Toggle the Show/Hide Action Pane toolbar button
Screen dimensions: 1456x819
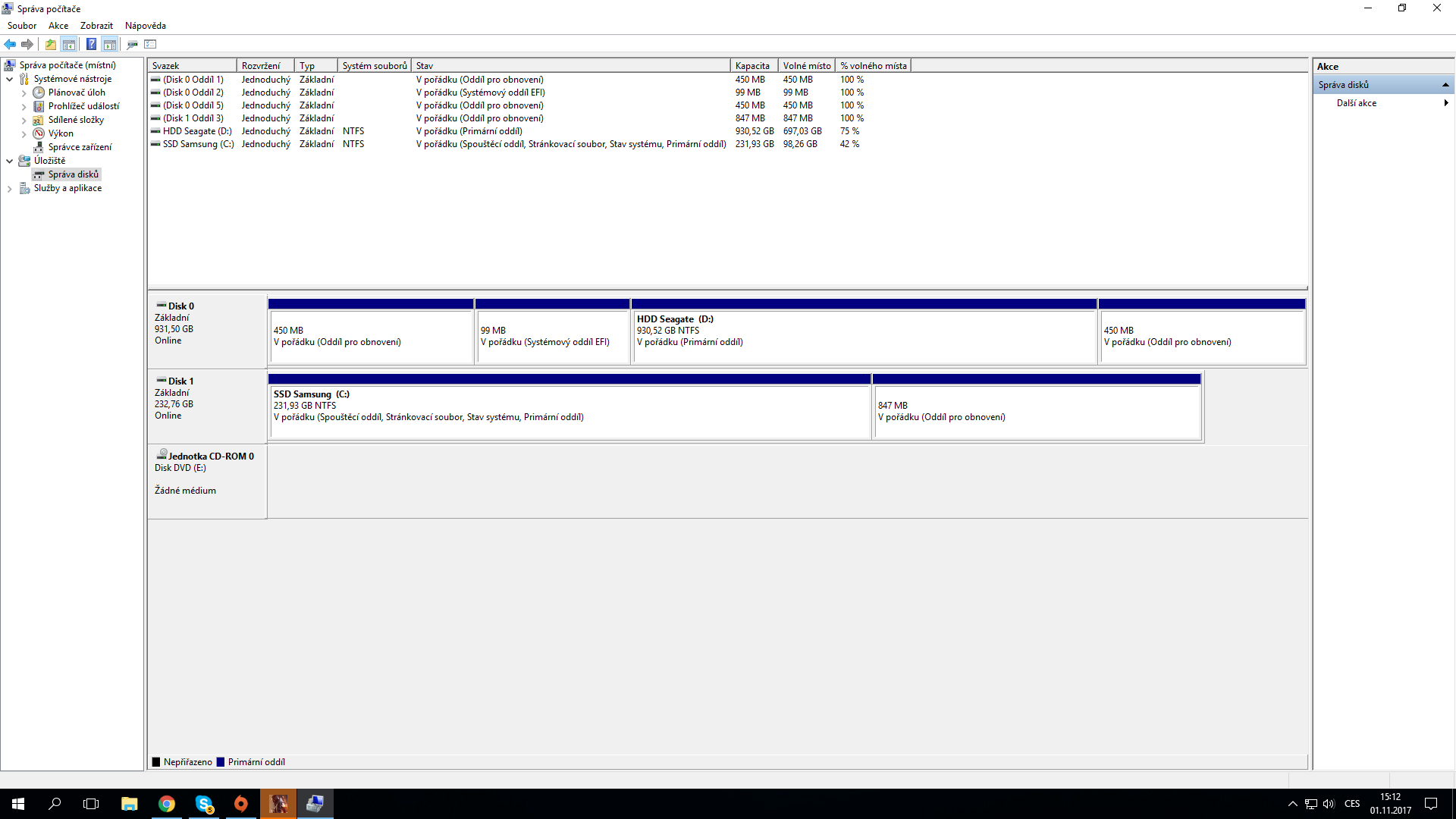110,44
